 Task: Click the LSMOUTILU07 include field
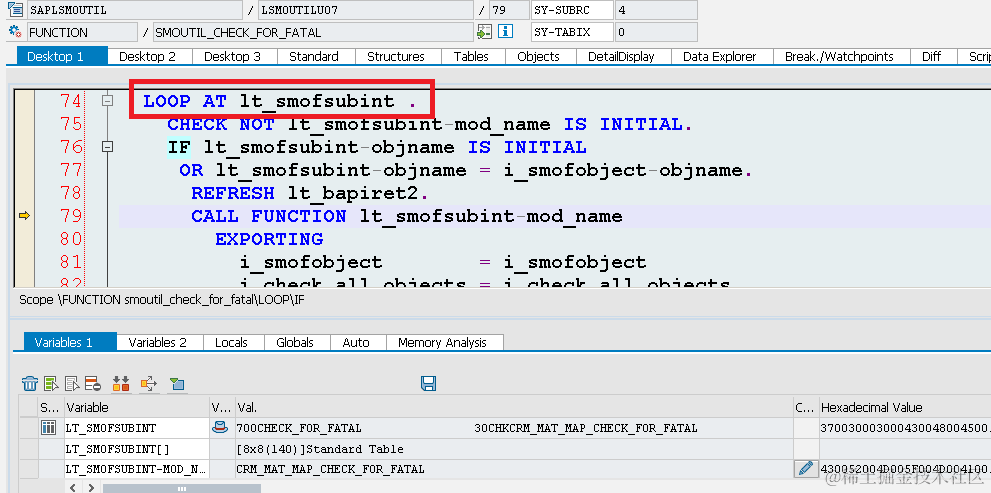(x=365, y=9)
